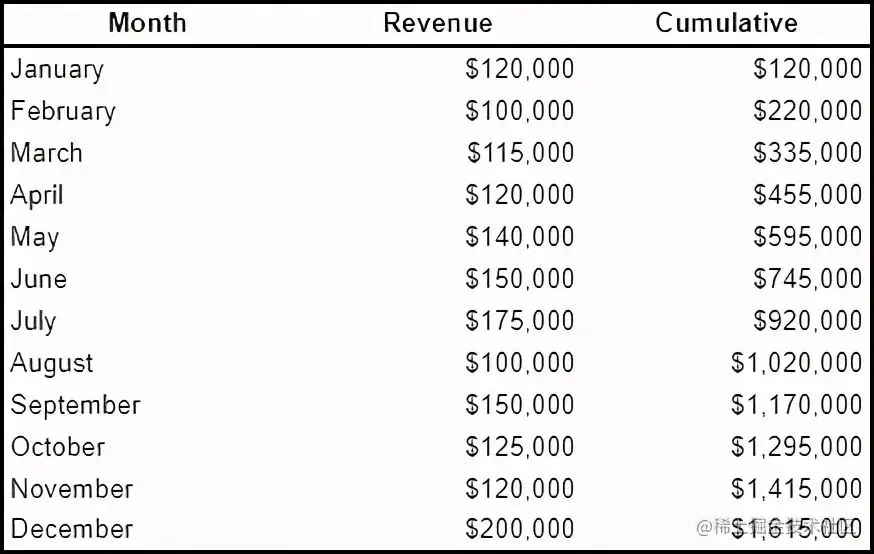Select May revenue value $140,000
The width and height of the screenshot is (874, 554).
[519, 236]
